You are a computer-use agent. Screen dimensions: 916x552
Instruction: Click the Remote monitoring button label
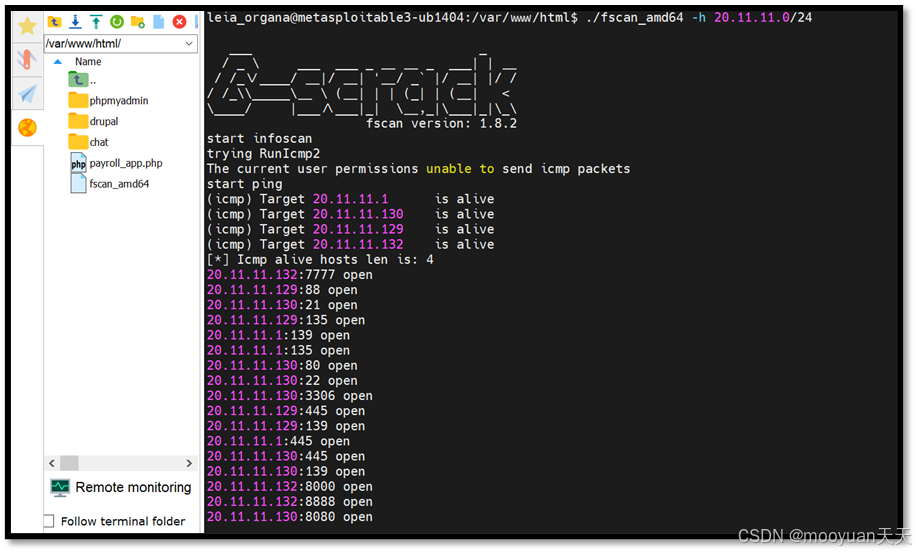[x=133, y=487]
